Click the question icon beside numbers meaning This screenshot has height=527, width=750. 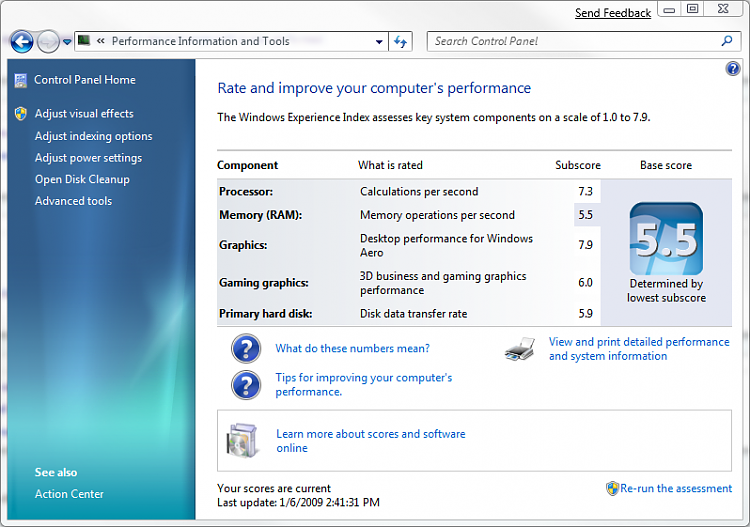(x=246, y=349)
